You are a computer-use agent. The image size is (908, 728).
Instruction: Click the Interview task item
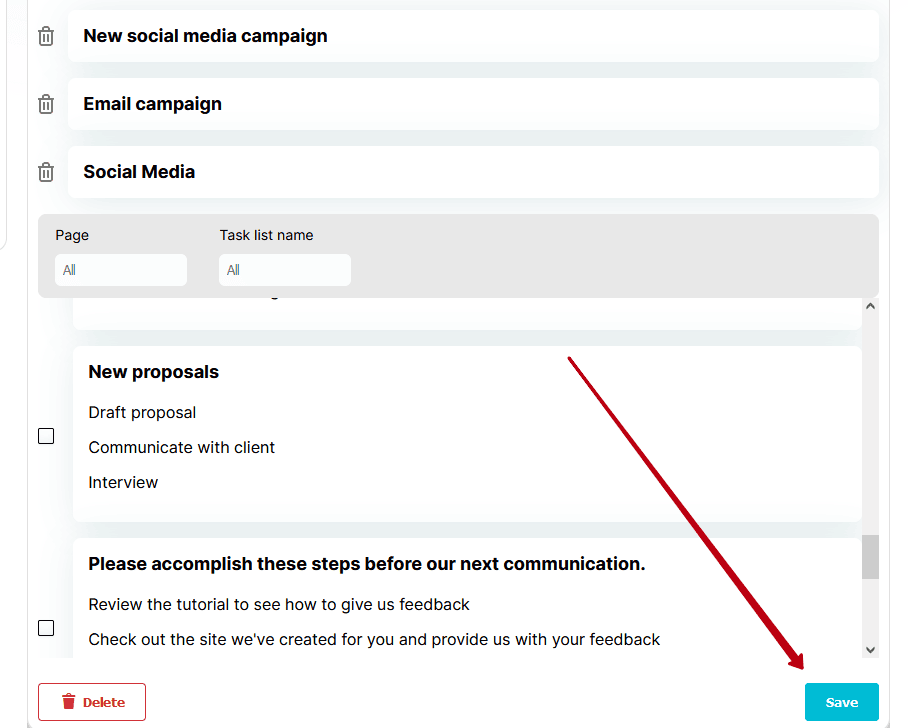point(123,482)
